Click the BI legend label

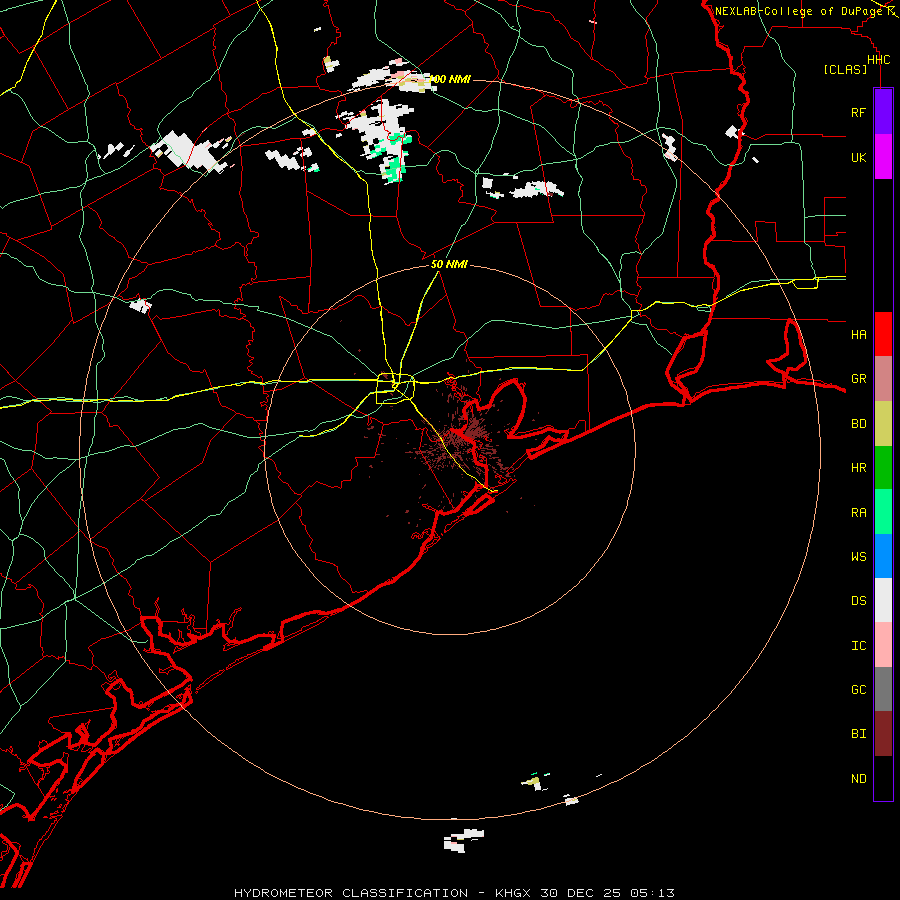(x=858, y=734)
